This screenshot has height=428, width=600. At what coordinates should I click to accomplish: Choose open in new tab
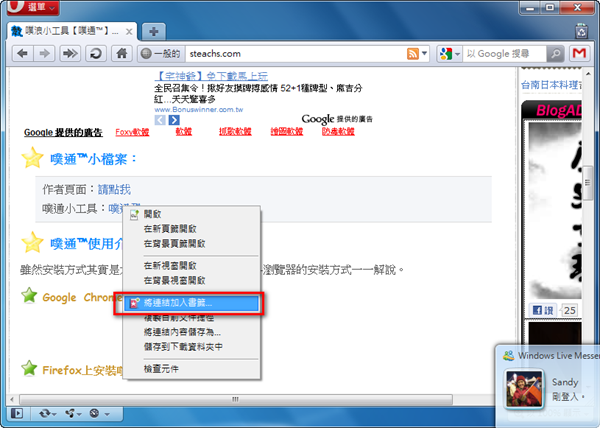click(x=193, y=229)
